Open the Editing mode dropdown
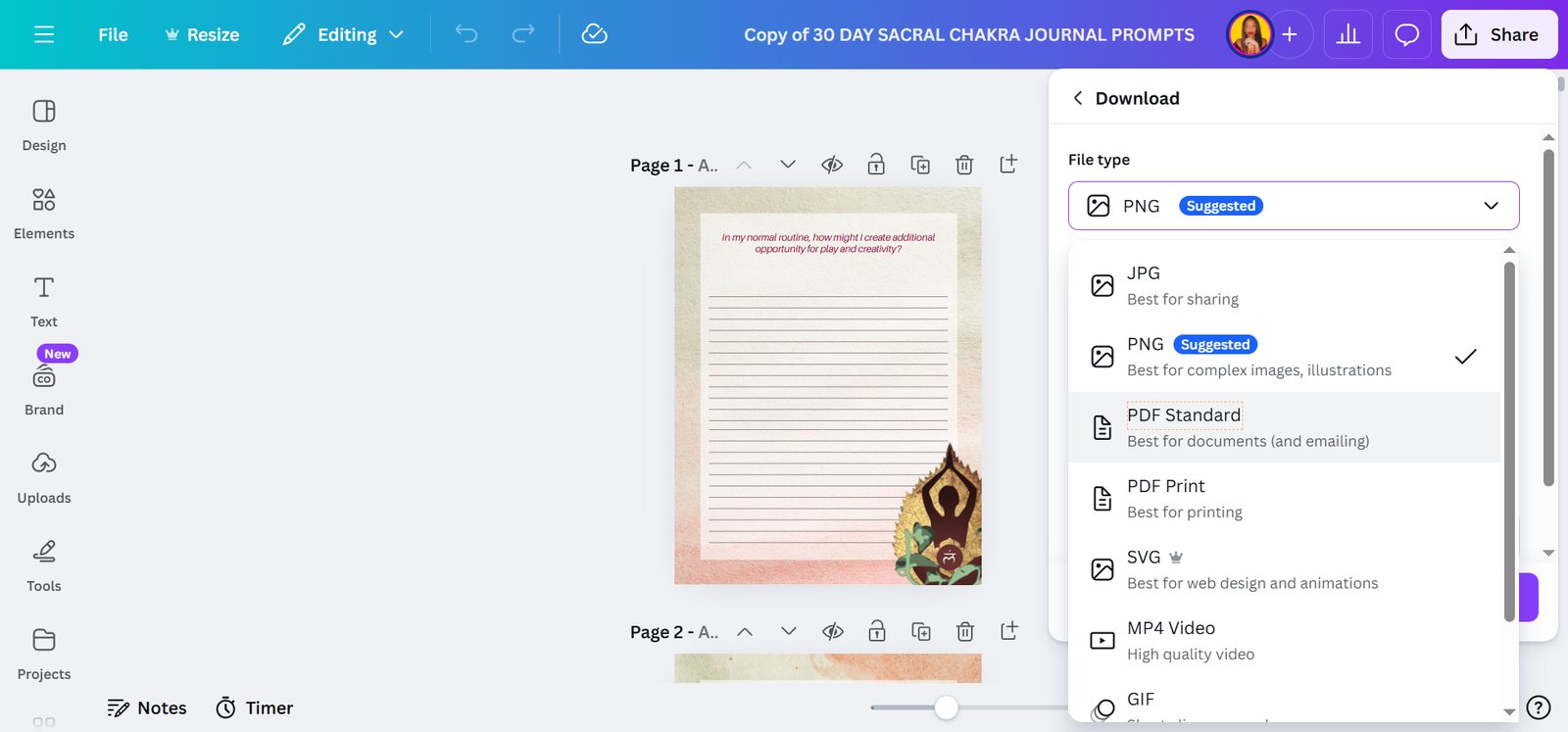Image resolution: width=1568 pixels, height=732 pixels. point(343,34)
